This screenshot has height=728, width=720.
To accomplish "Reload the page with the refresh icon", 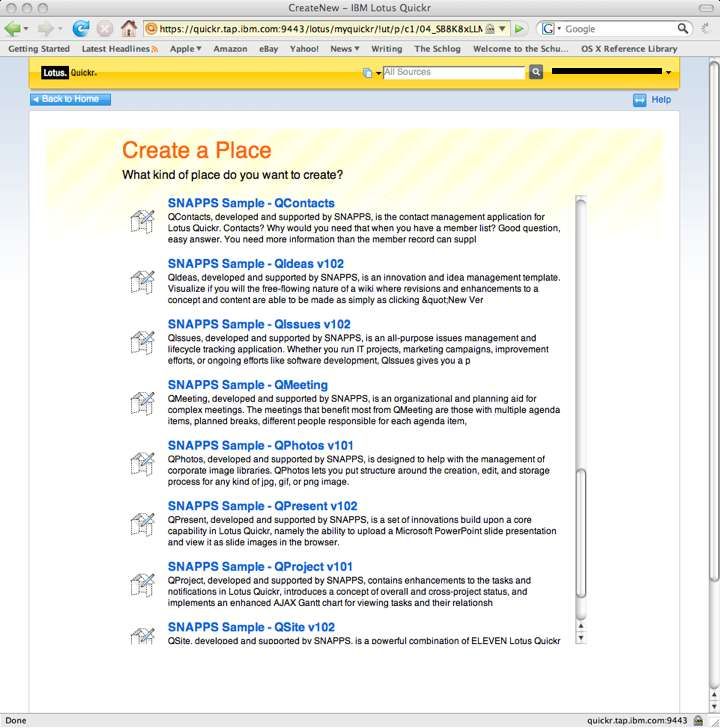I will click(81, 29).
